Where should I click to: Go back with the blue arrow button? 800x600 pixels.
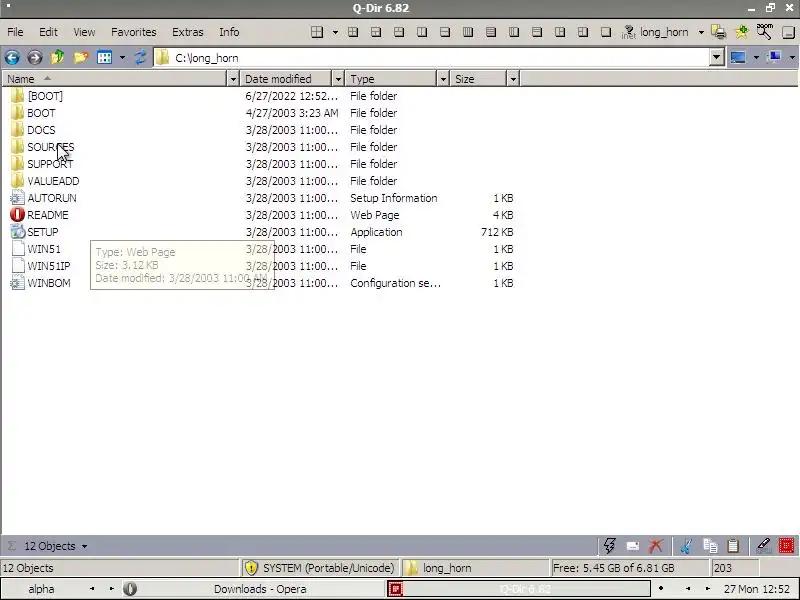(x=12, y=57)
